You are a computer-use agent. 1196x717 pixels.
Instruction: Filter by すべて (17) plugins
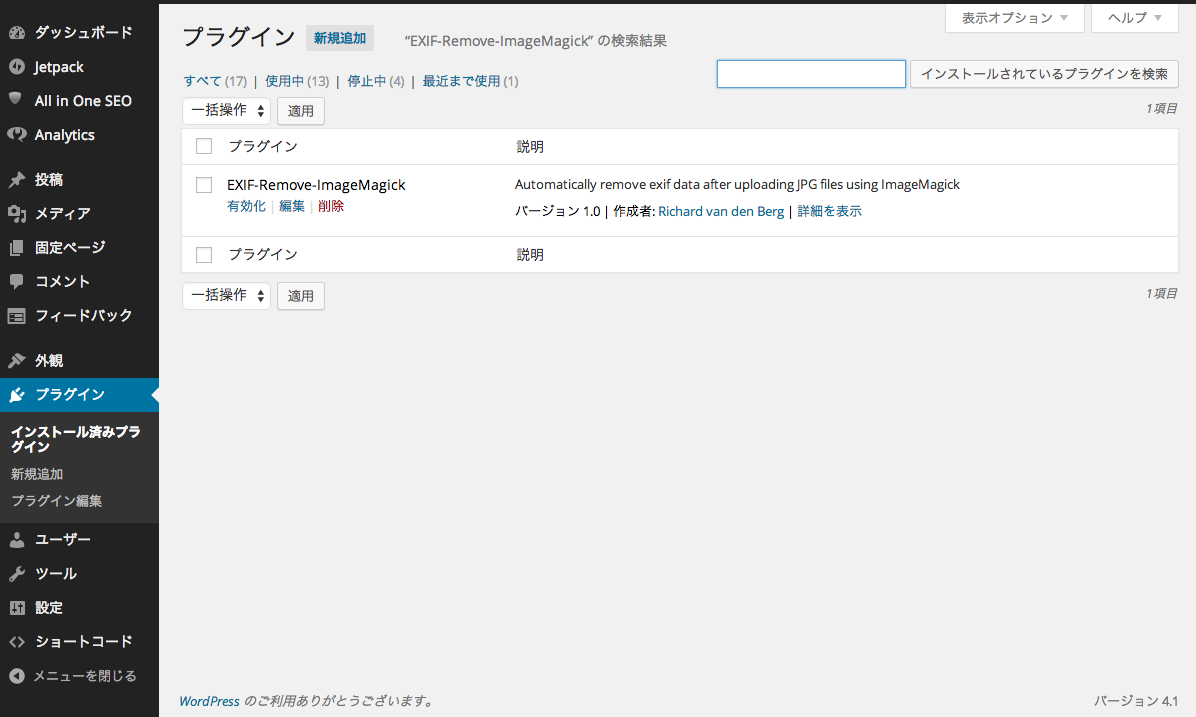point(215,81)
